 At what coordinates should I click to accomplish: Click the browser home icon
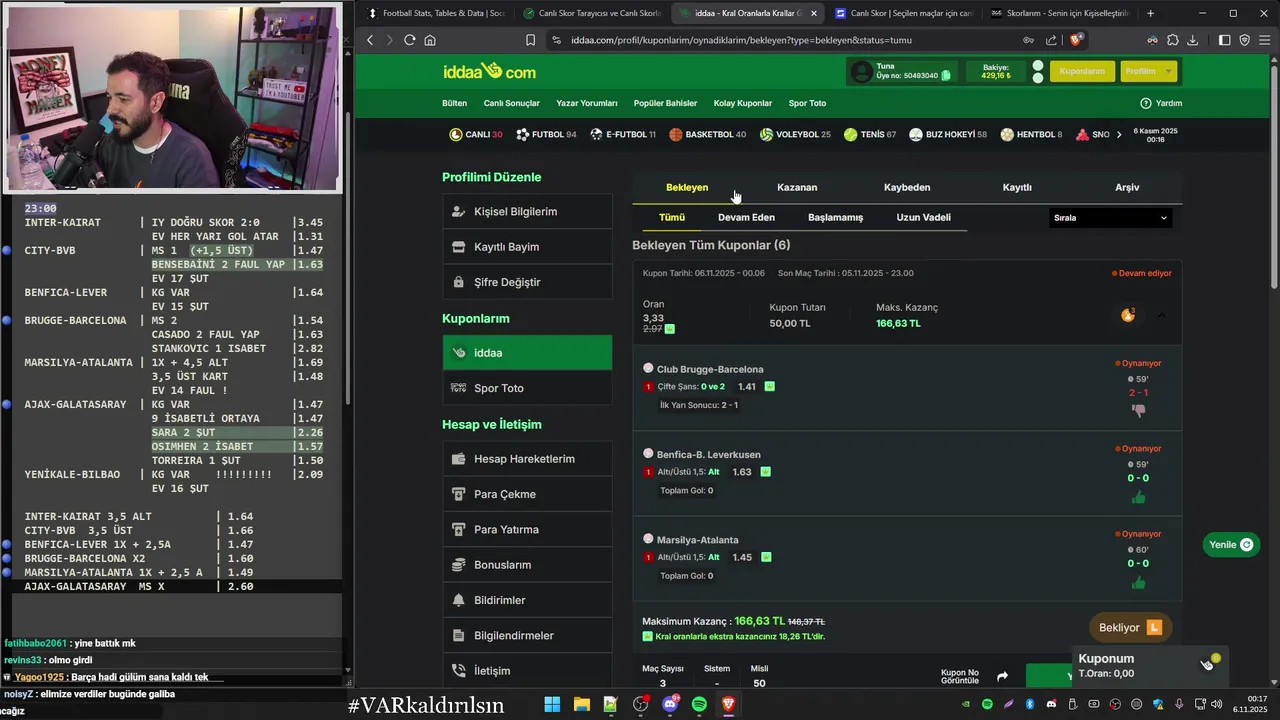tap(430, 40)
